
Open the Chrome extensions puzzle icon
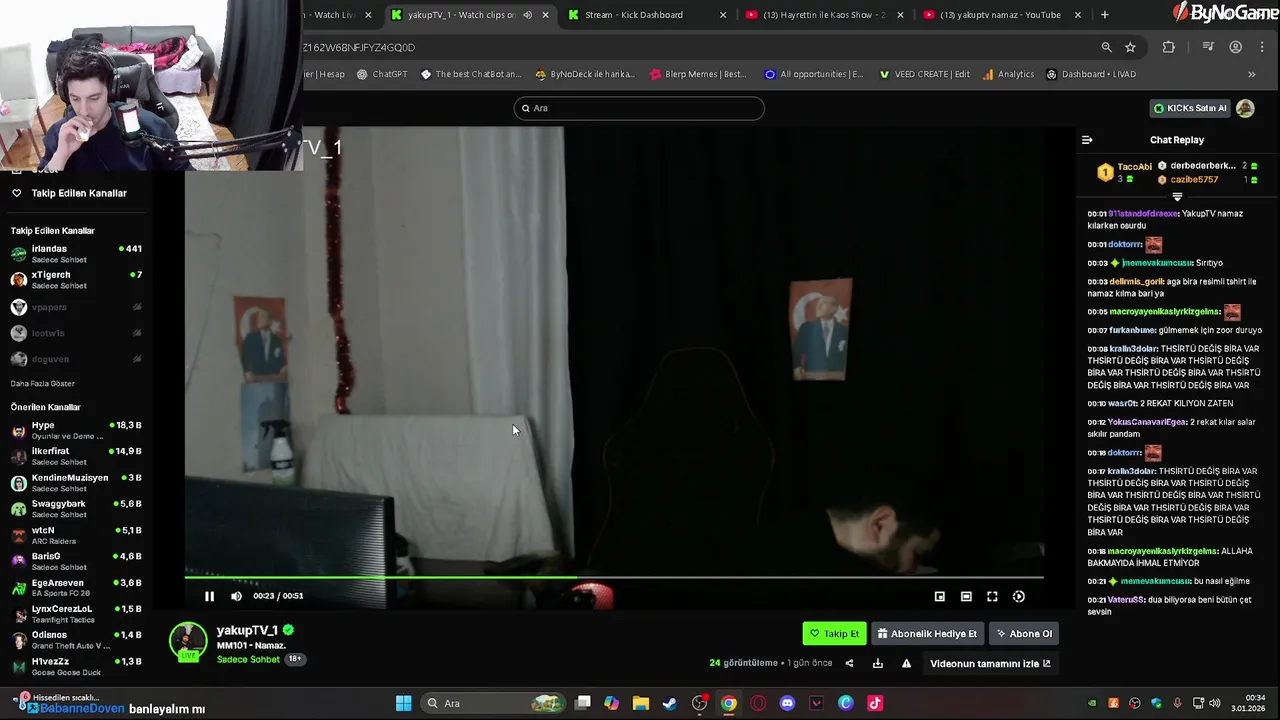(1168, 47)
